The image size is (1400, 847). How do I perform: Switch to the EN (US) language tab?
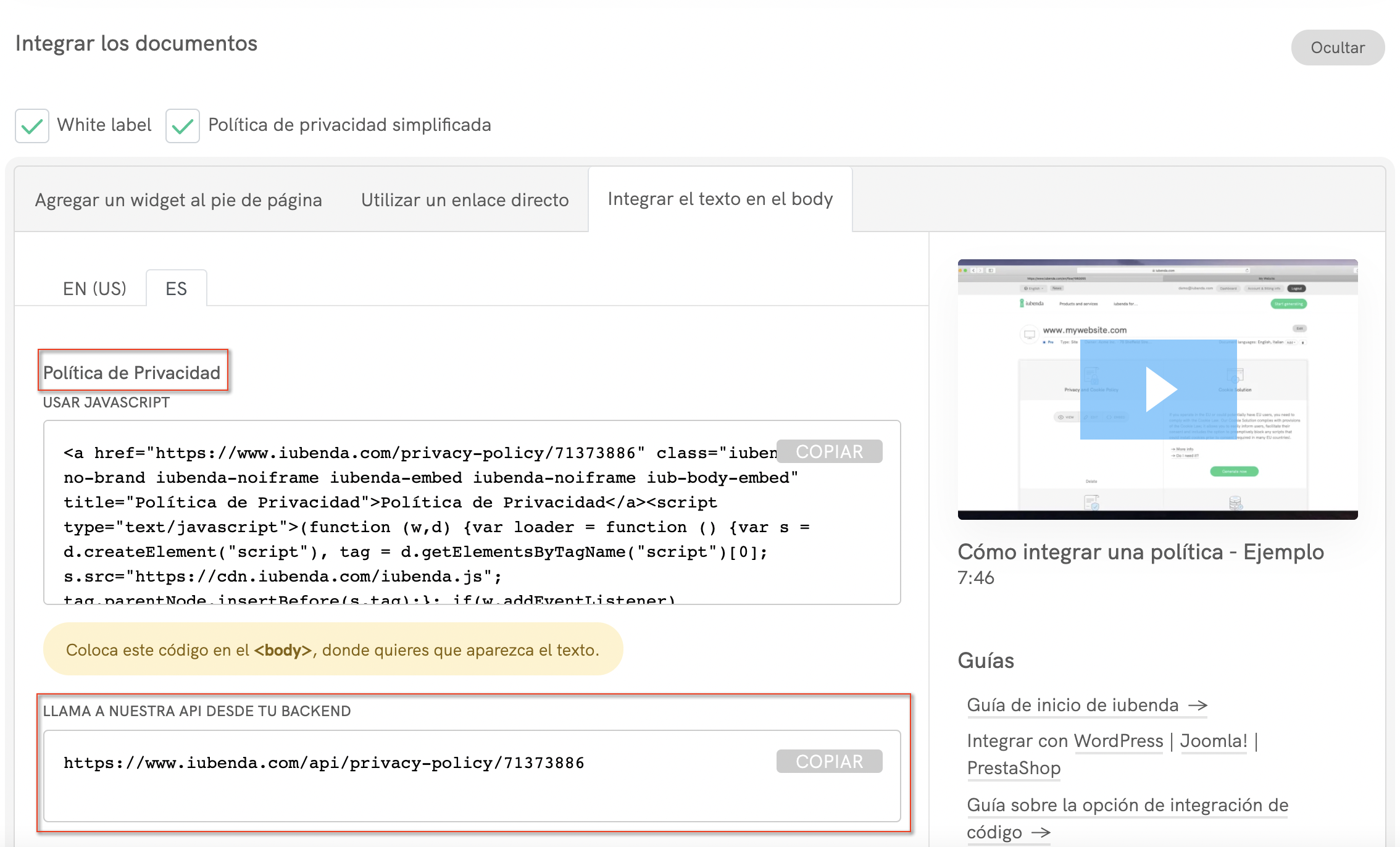pyautogui.click(x=94, y=288)
